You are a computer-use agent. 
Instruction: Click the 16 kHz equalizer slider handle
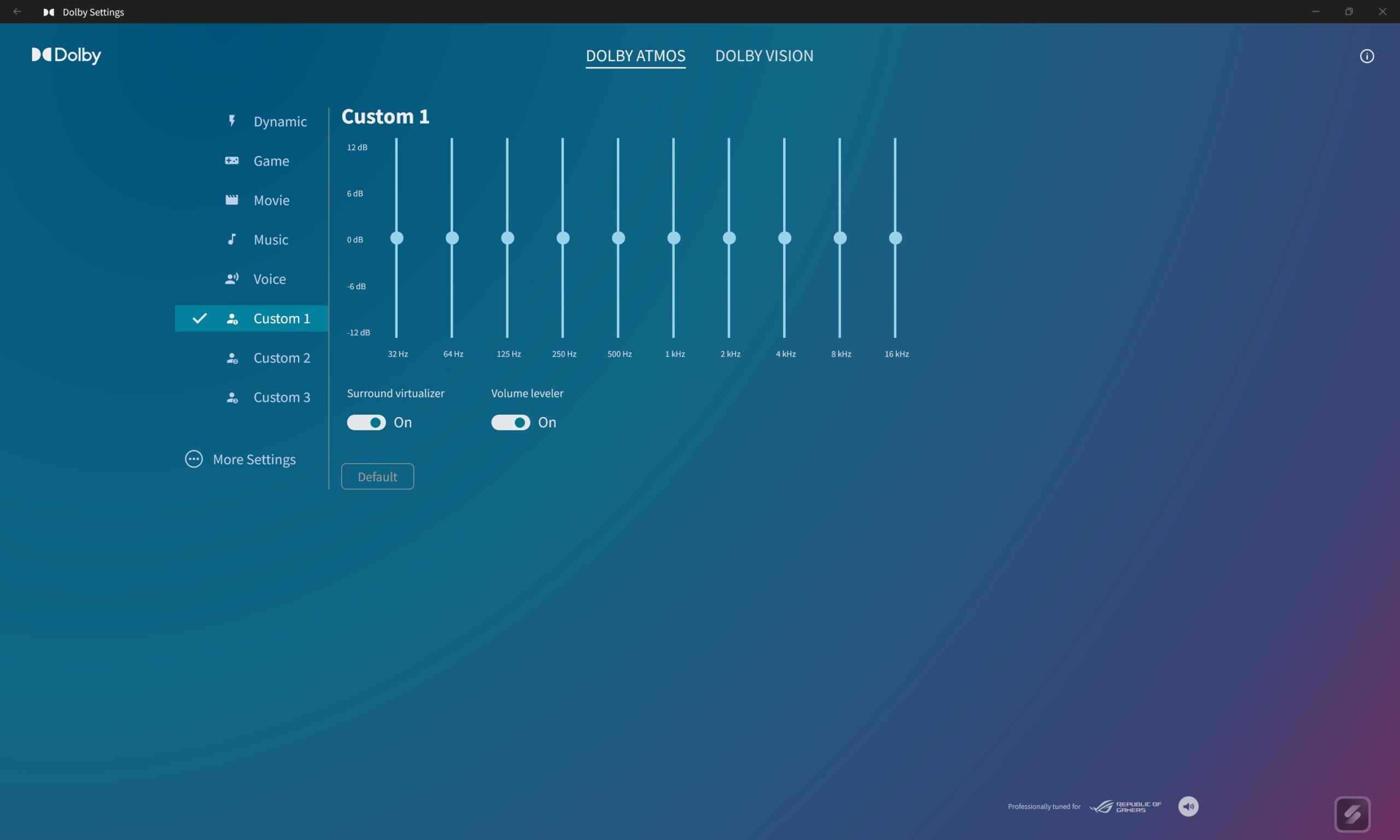(x=896, y=238)
